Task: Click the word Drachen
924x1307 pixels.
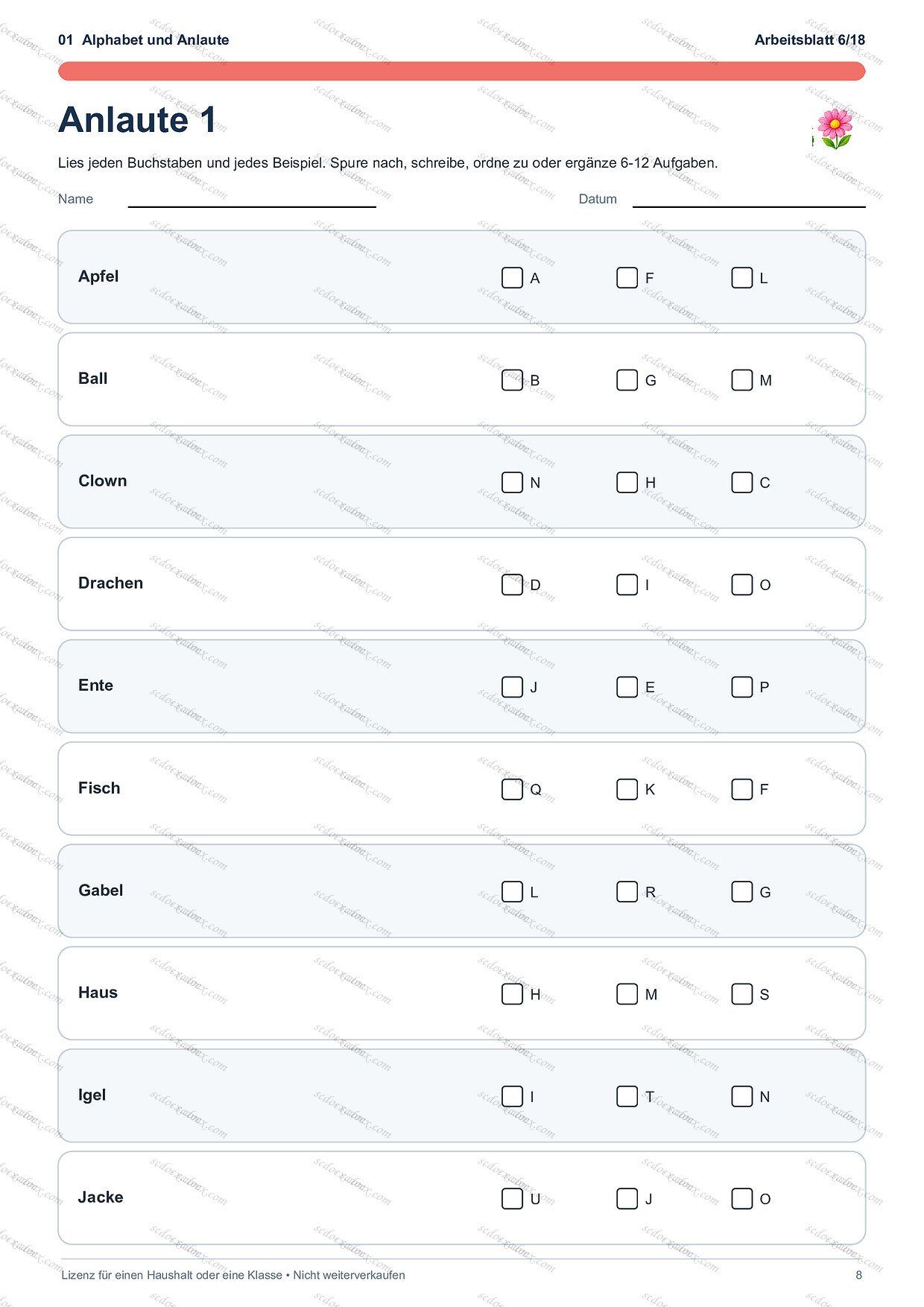Action: coord(110,583)
